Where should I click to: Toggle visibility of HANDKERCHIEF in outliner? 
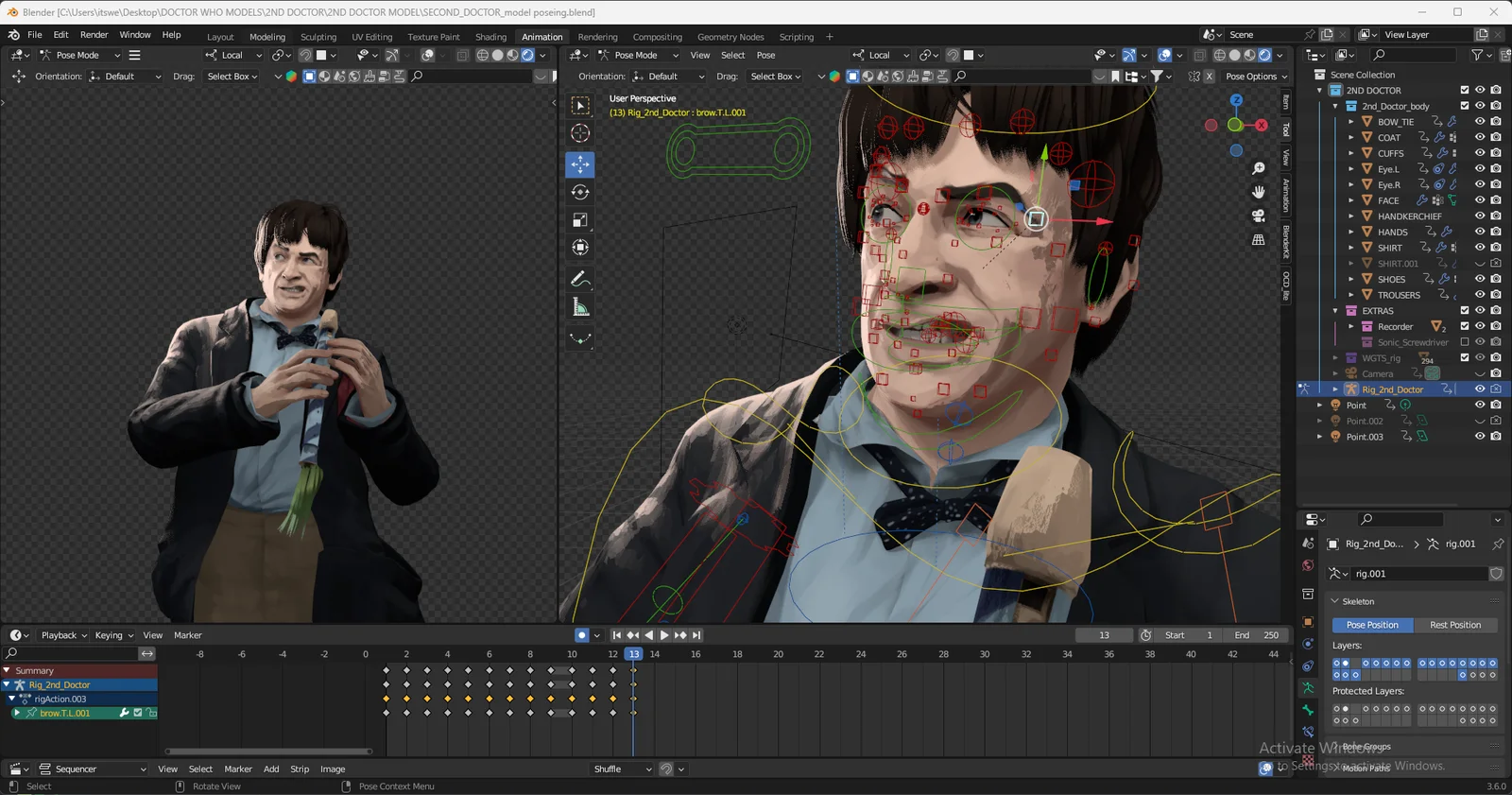[1480, 216]
